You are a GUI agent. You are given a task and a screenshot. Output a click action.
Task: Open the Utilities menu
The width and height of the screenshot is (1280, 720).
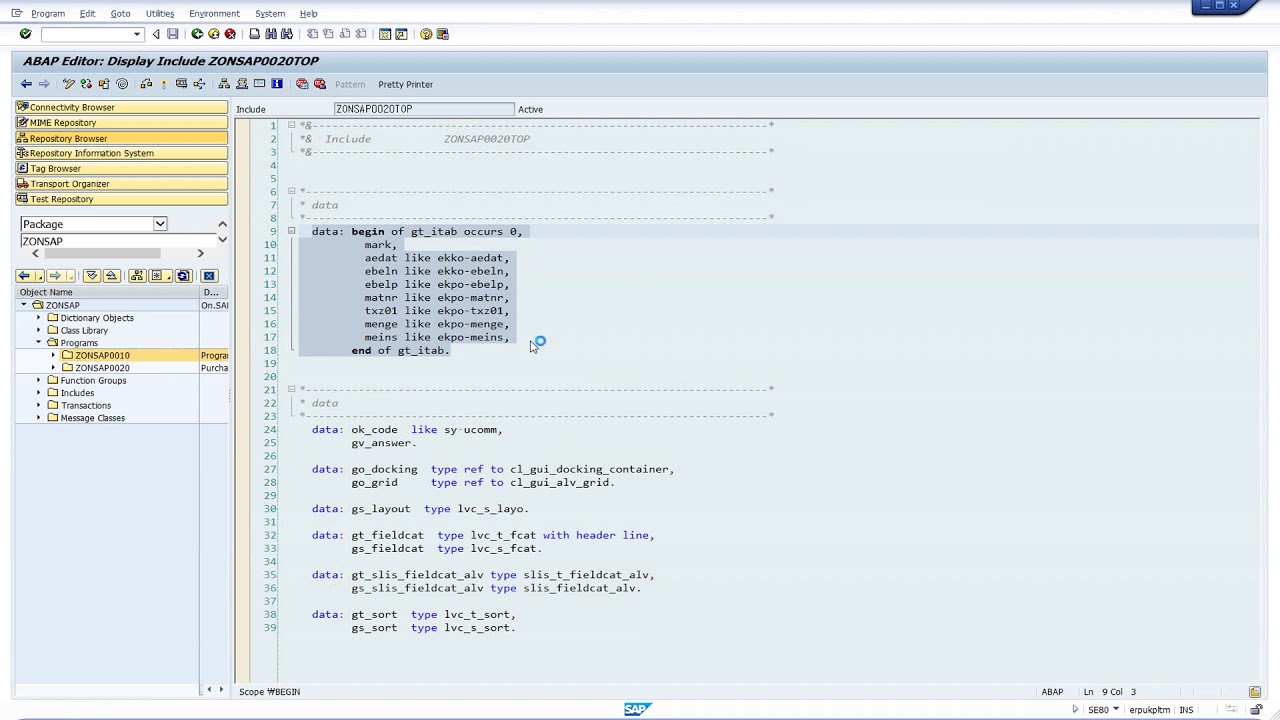[159, 13]
